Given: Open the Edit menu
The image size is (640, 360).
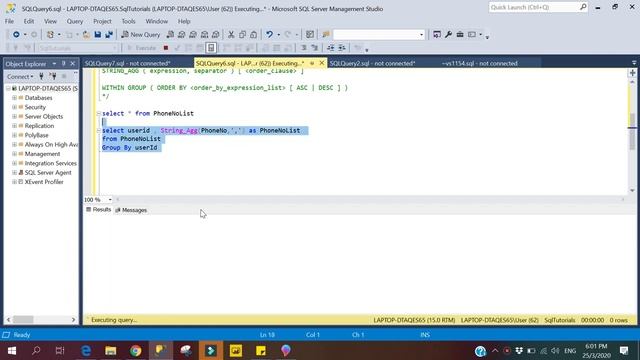Looking at the screenshot, I should click(x=29, y=21).
